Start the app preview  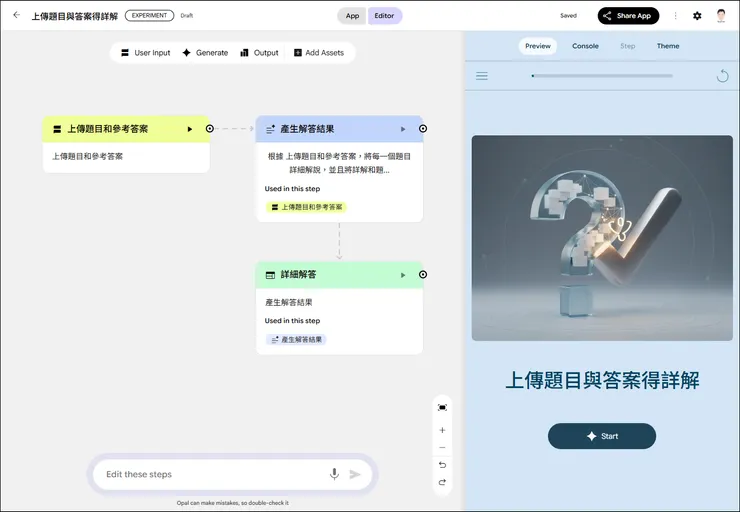602,436
